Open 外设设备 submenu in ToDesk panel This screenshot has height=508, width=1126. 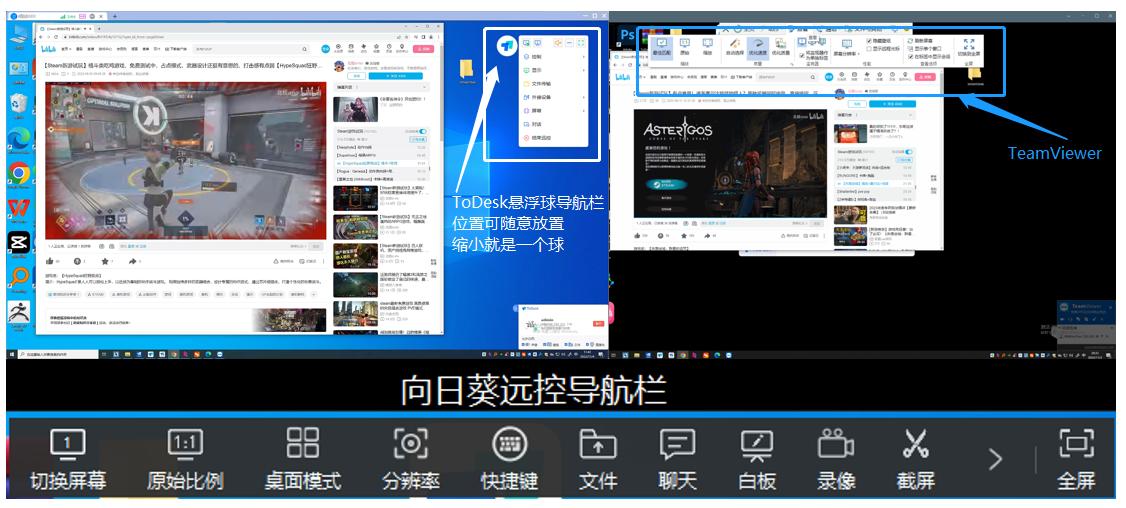(x=553, y=98)
